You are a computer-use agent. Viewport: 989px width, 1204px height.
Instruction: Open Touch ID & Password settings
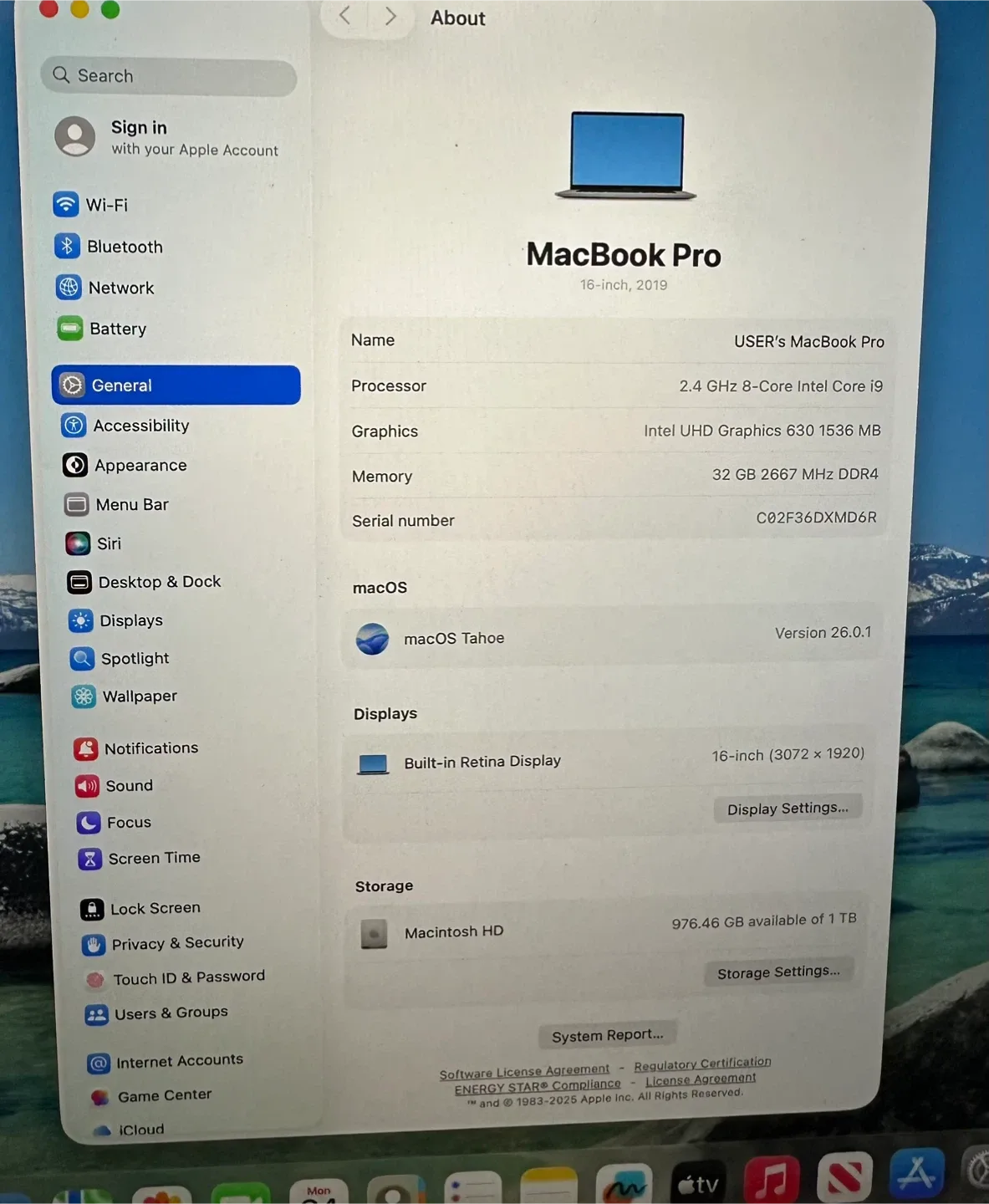point(188,977)
